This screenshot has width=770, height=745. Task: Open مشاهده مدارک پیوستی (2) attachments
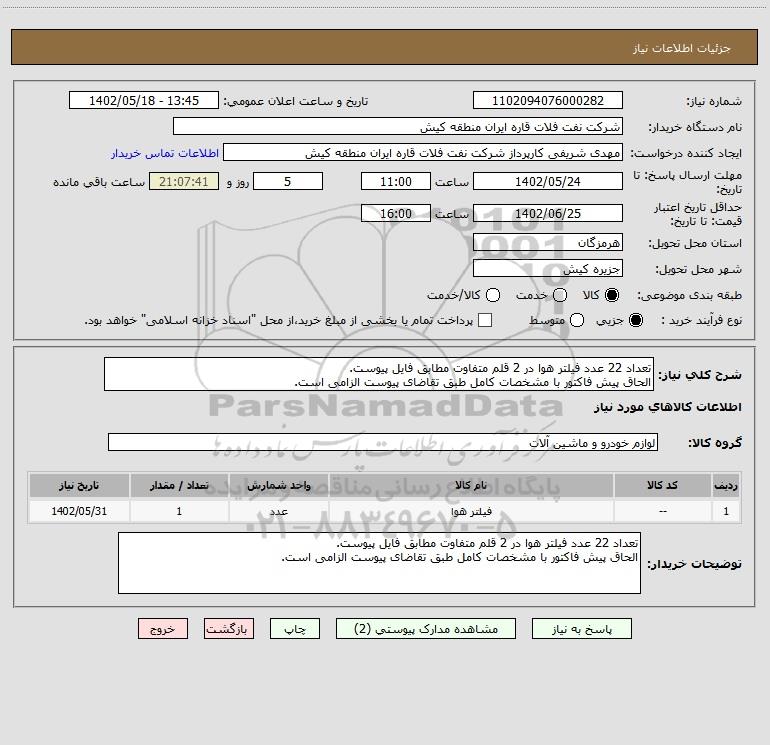(426, 629)
